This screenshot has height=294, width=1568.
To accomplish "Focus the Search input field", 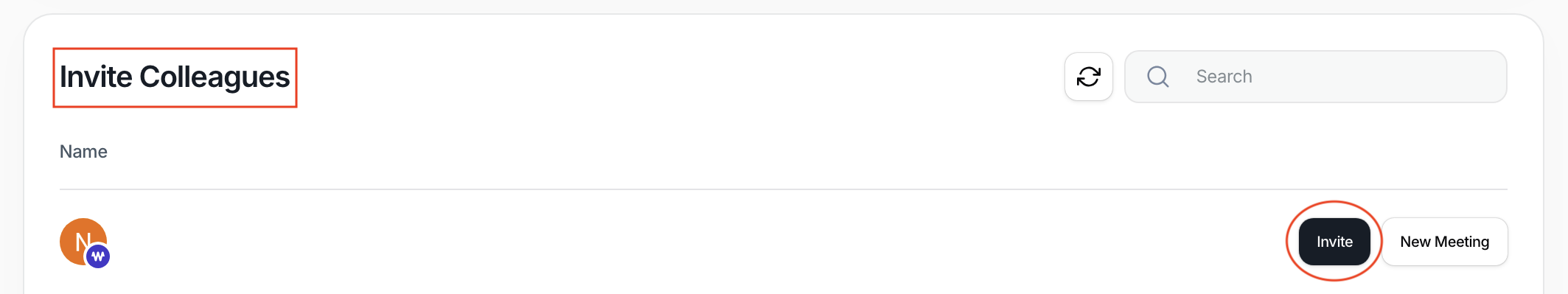I will [1315, 77].
